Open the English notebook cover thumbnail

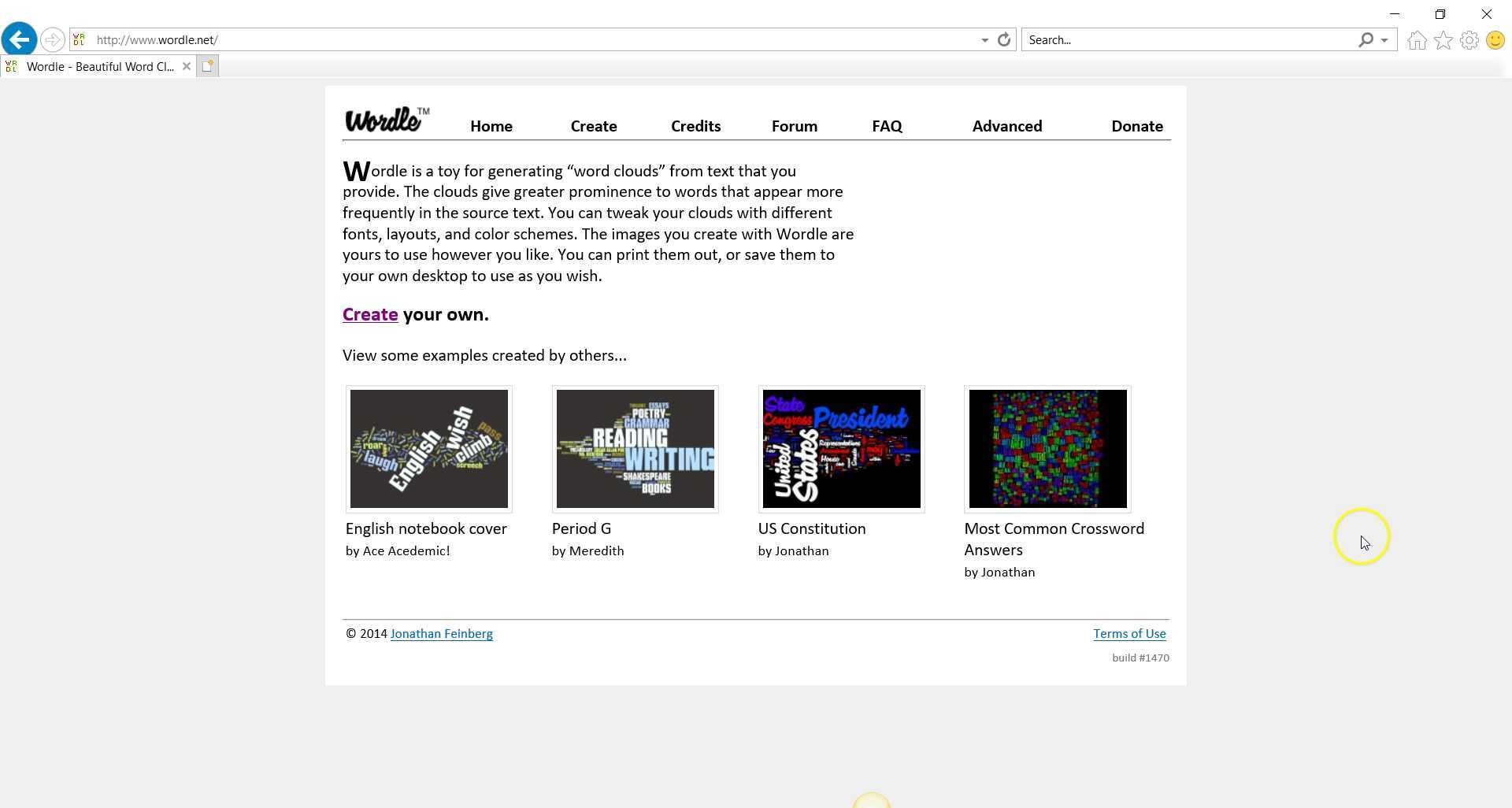tap(429, 449)
